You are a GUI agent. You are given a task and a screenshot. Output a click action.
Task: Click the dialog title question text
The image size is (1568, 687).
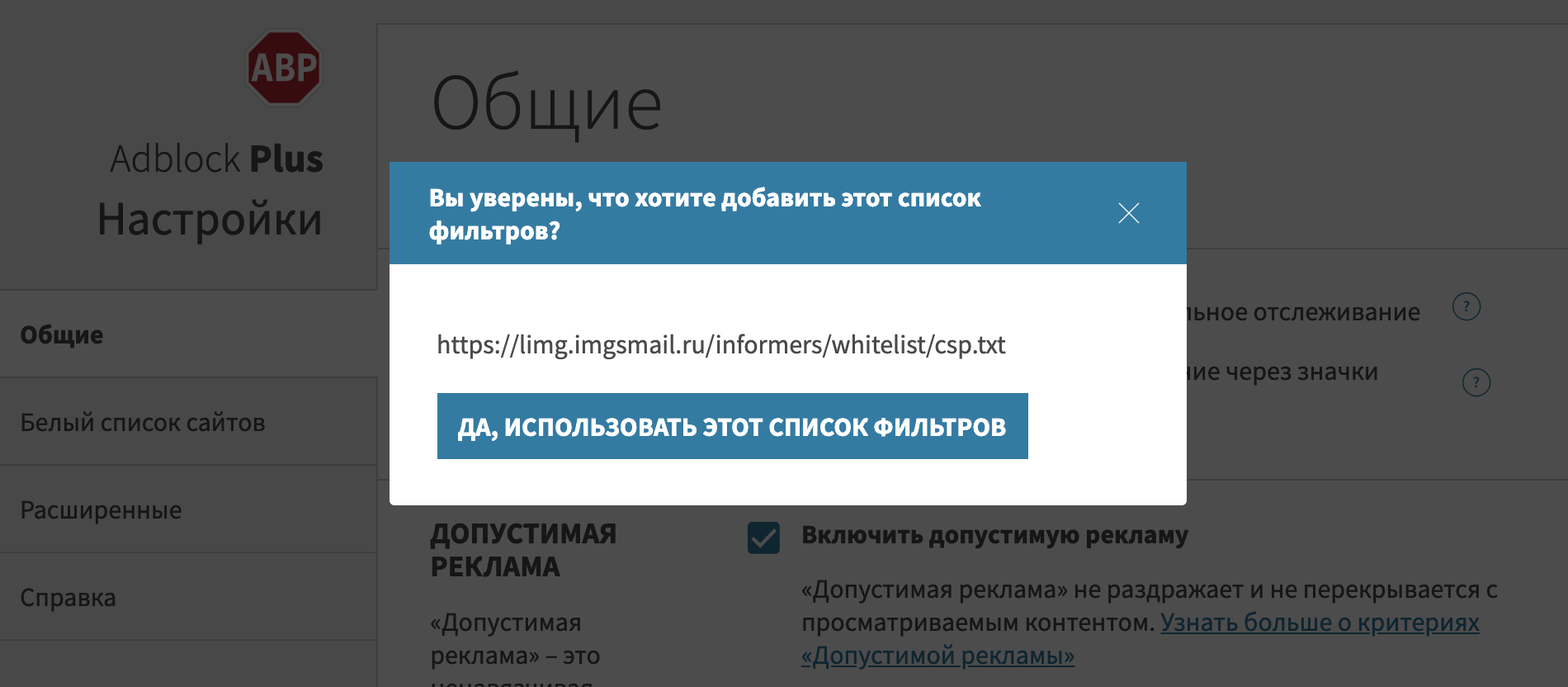point(704,214)
